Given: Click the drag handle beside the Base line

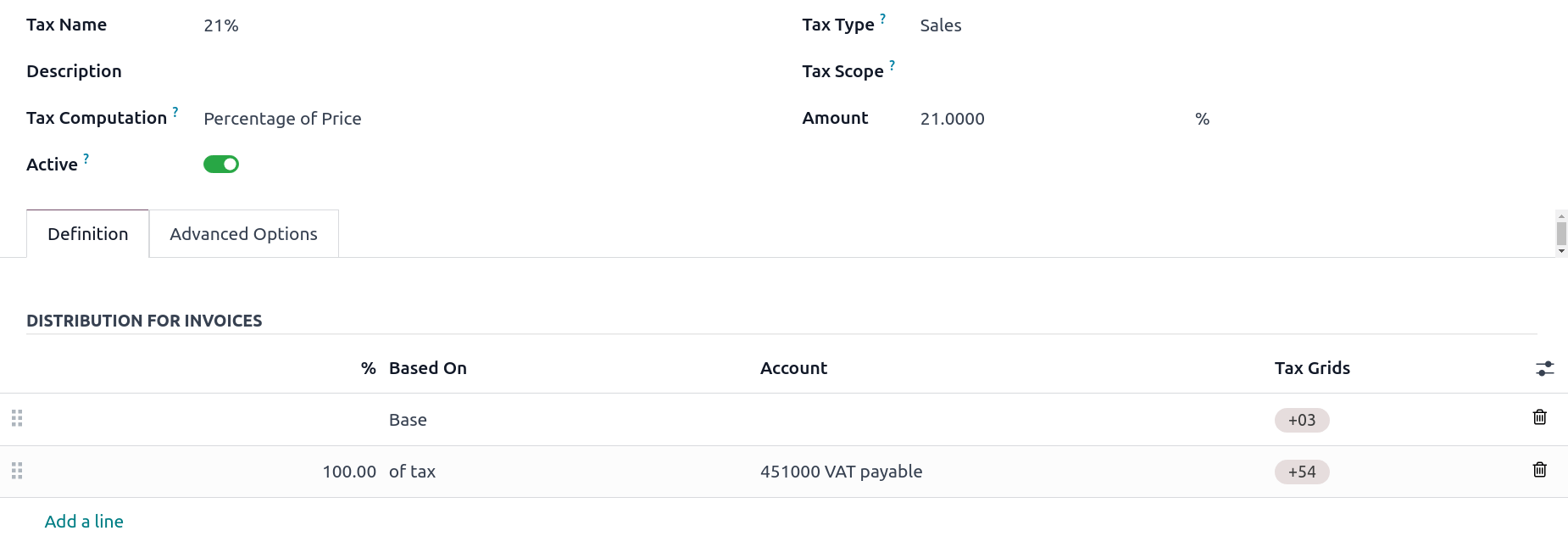Looking at the screenshot, I should tap(17, 417).
